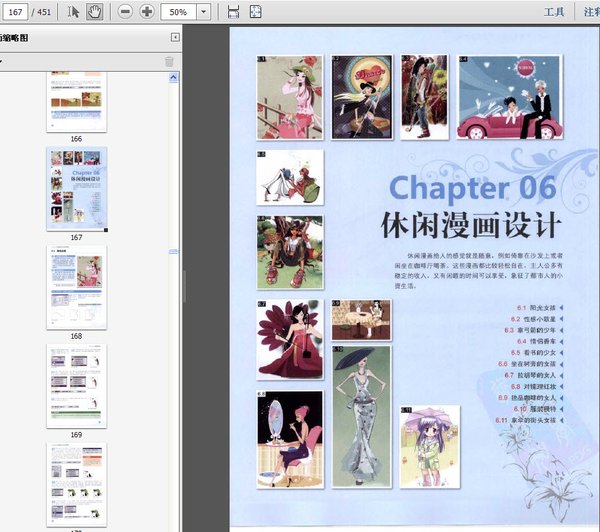Fit one full page in window
Screen dimensions: 600x532
(256, 12)
